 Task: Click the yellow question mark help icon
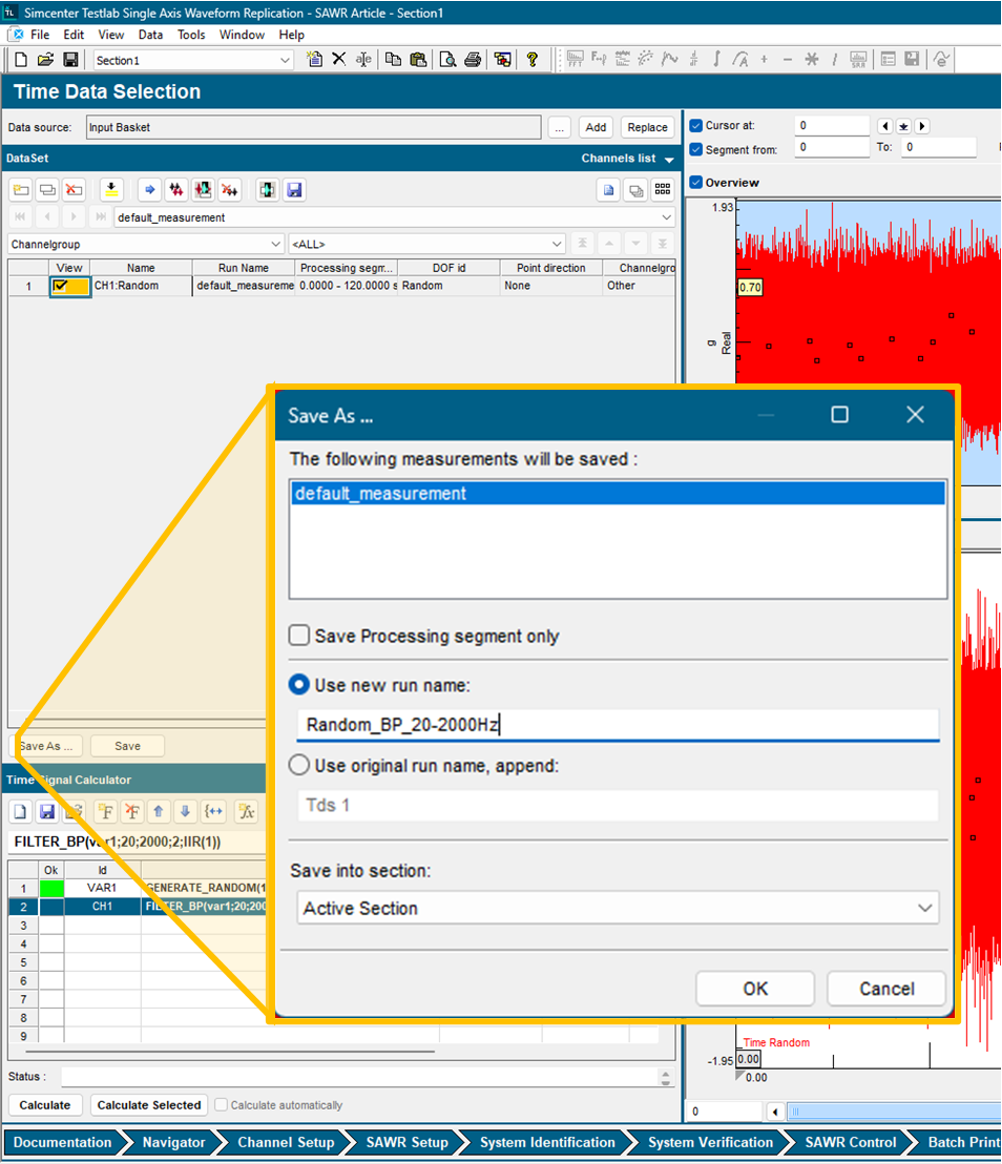point(532,60)
